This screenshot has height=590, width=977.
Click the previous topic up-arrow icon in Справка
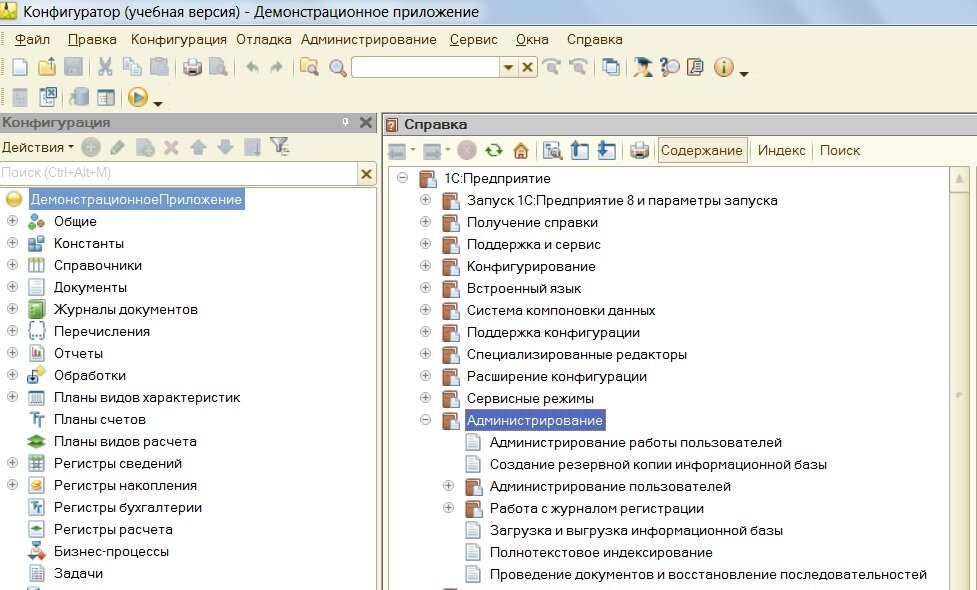(579, 150)
